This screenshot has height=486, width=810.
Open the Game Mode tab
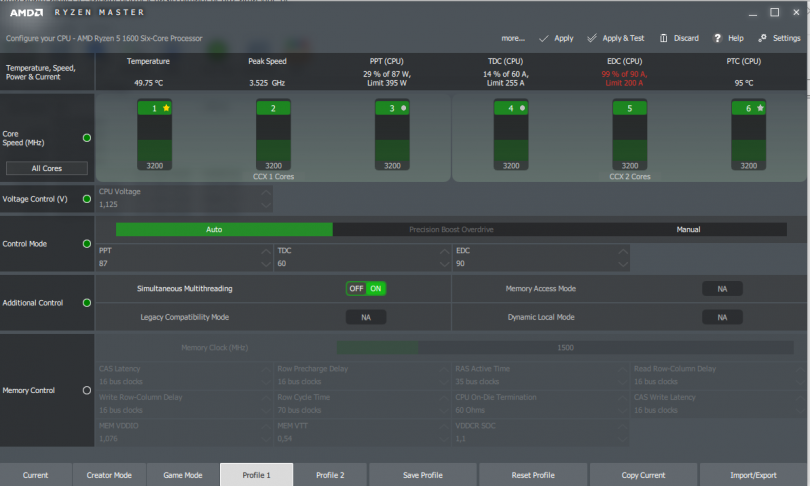[183, 475]
